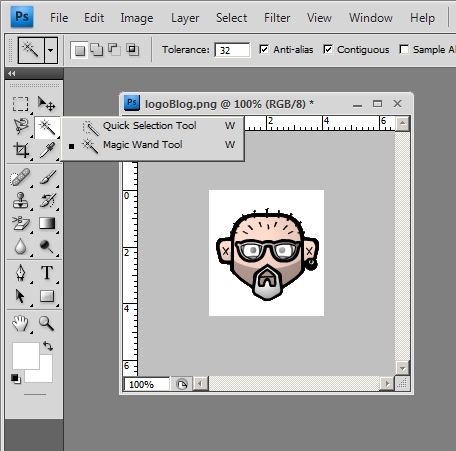The width and height of the screenshot is (456, 451).
Task: Select the Lasso tool
Action: tap(21, 127)
